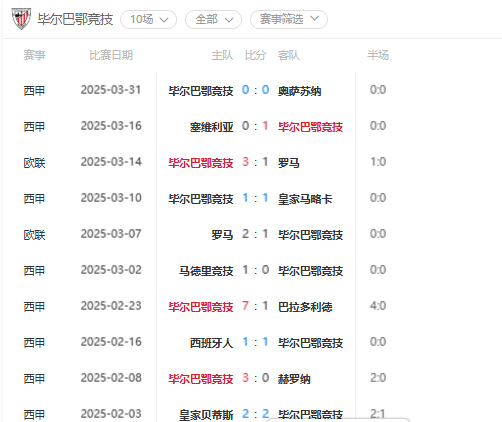Open the 皇家贝蒂斯 team link
The height and width of the screenshot is (422, 502).
206,415
